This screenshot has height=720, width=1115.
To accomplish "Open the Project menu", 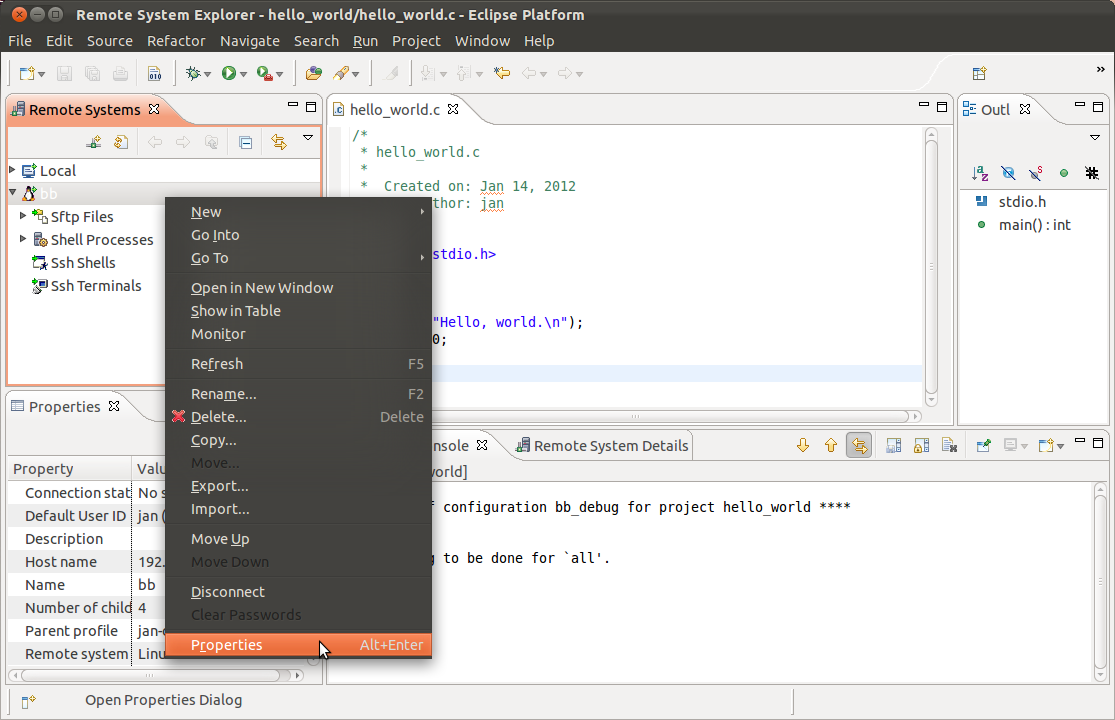I will click(416, 41).
